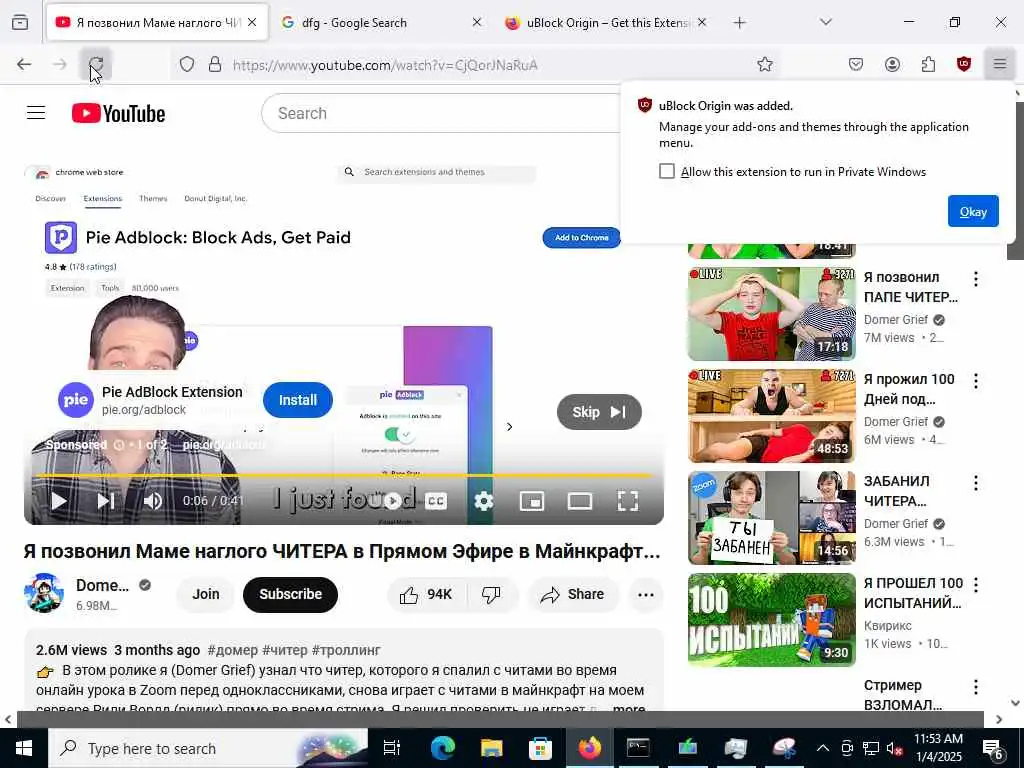
Task: Mute the video player volume
Action: point(153,501)
